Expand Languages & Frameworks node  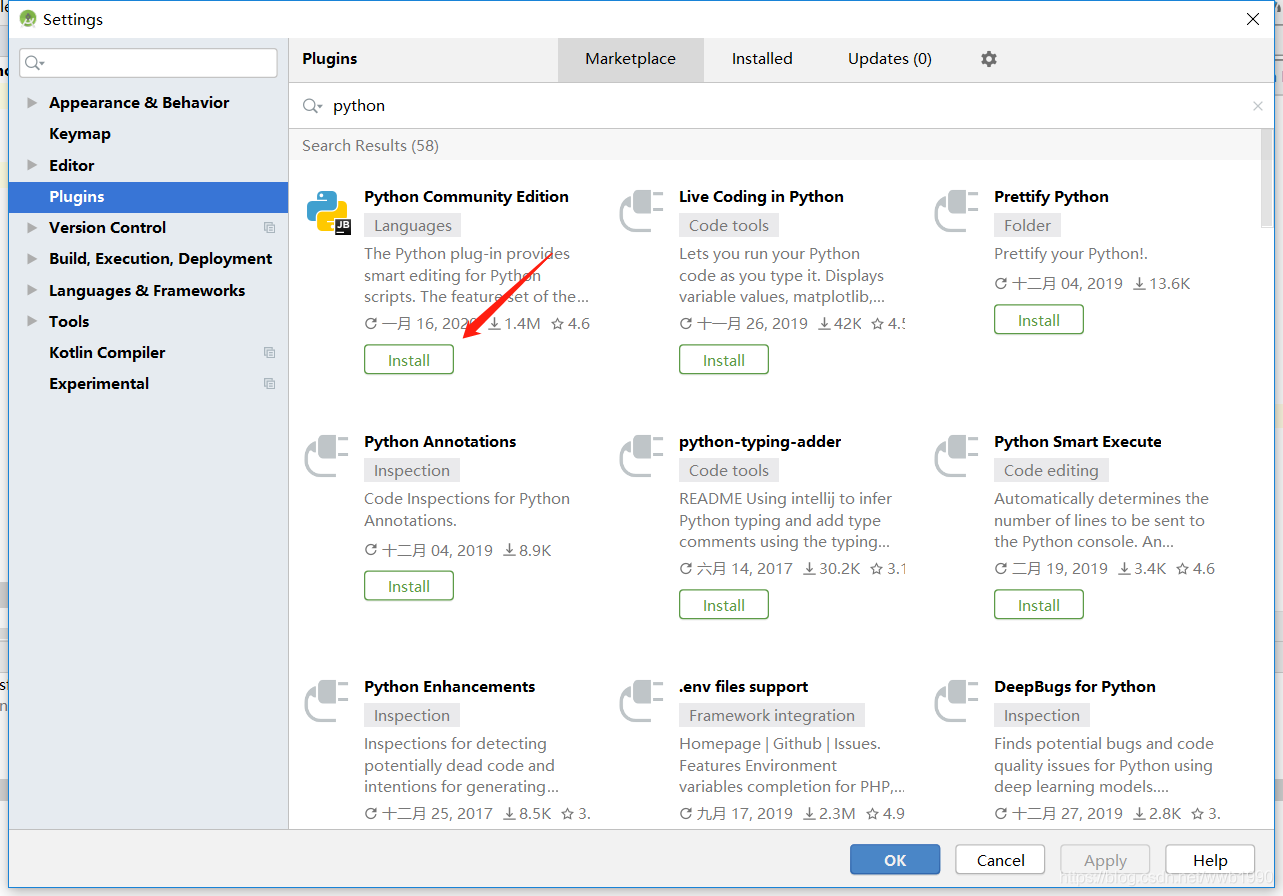(32, 291)
